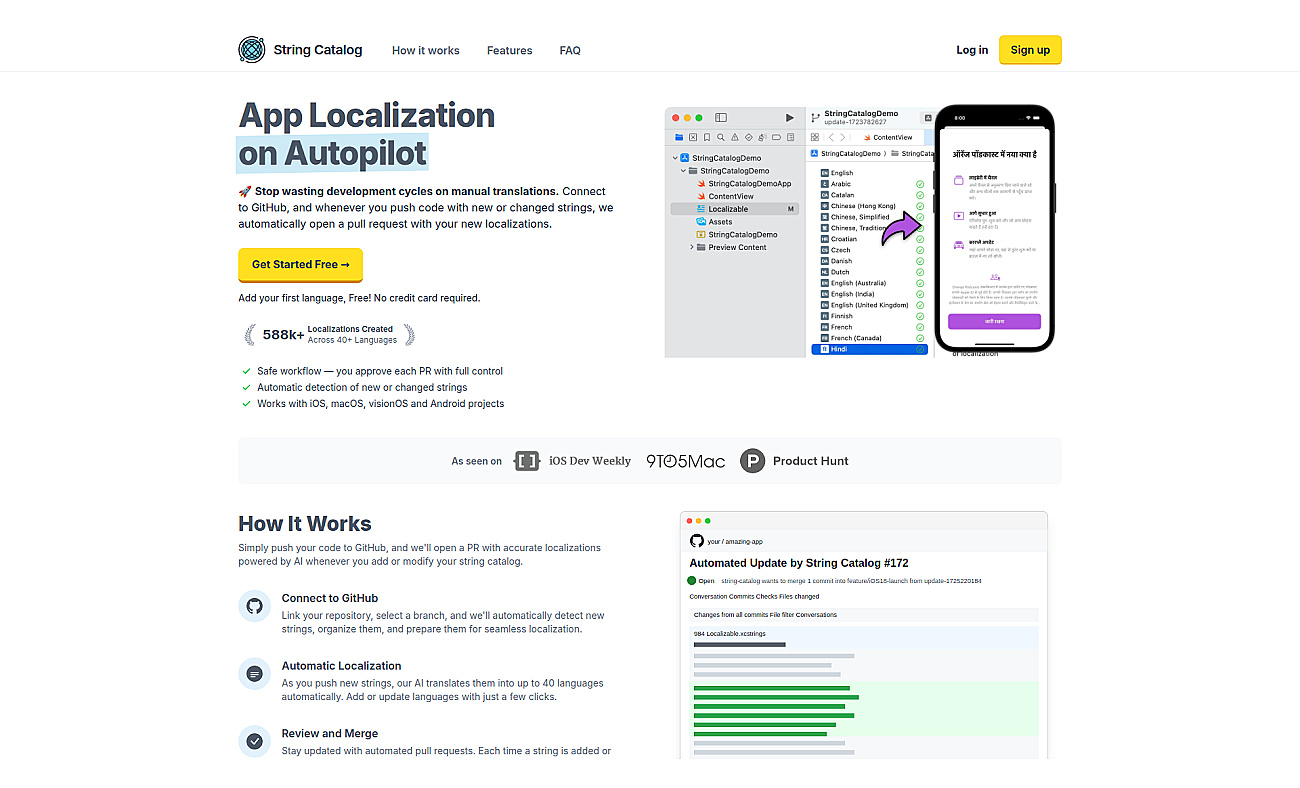The height and width of the screenshot is (788, 1300).
Task: Open the FAQ nav item
Action: 570,50
